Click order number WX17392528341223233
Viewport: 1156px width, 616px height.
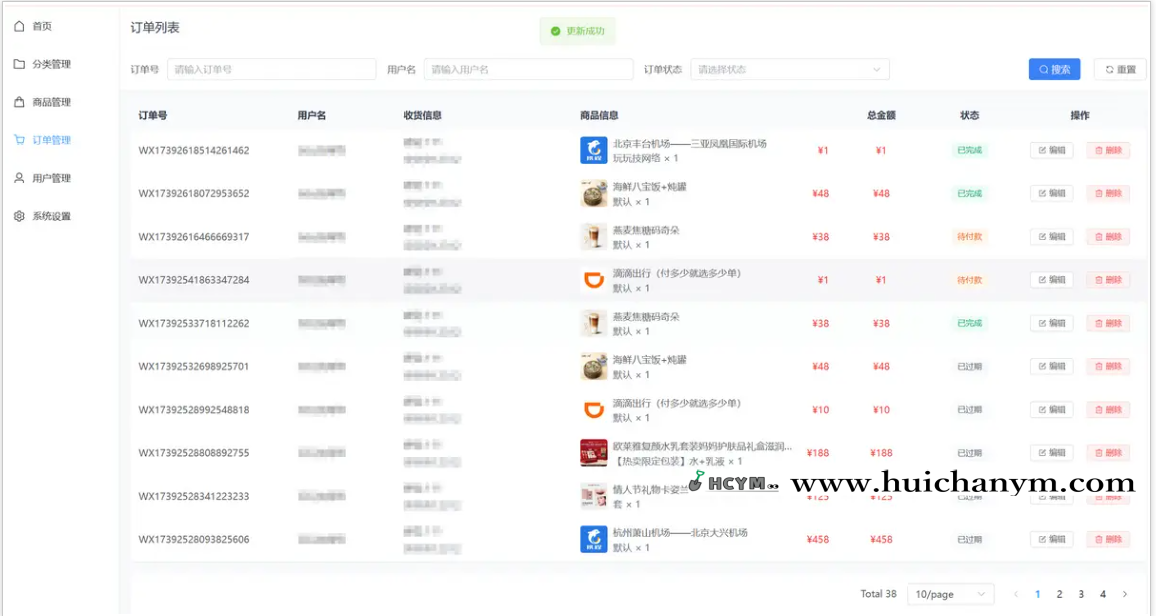194,496
